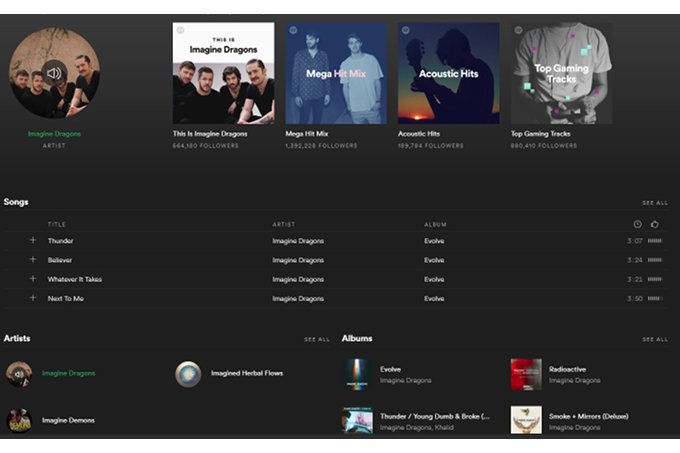Add Thunder to library with plus icon
680x453 pixels.
click(33, 240)
